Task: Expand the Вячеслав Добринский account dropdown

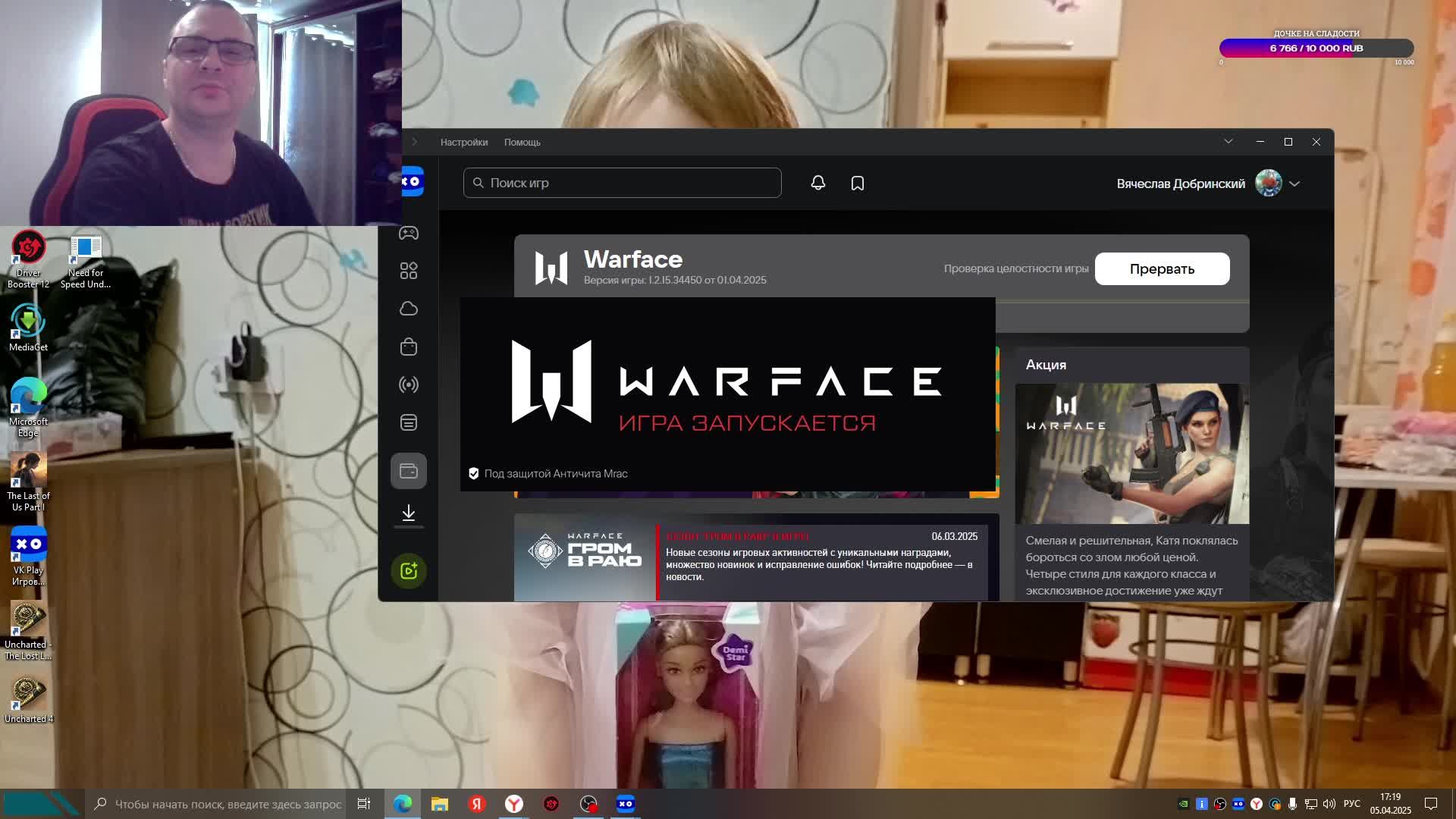Action: point(1294,184)
